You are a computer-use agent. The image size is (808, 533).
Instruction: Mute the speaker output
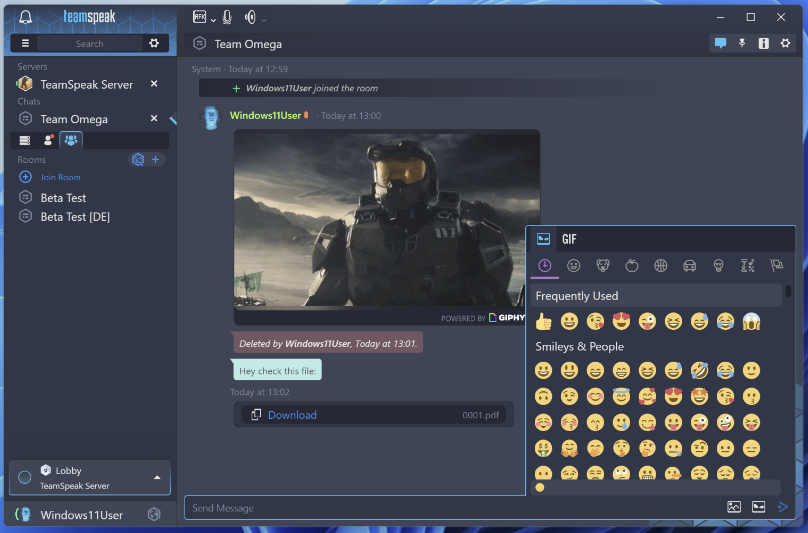pos(250,17)
